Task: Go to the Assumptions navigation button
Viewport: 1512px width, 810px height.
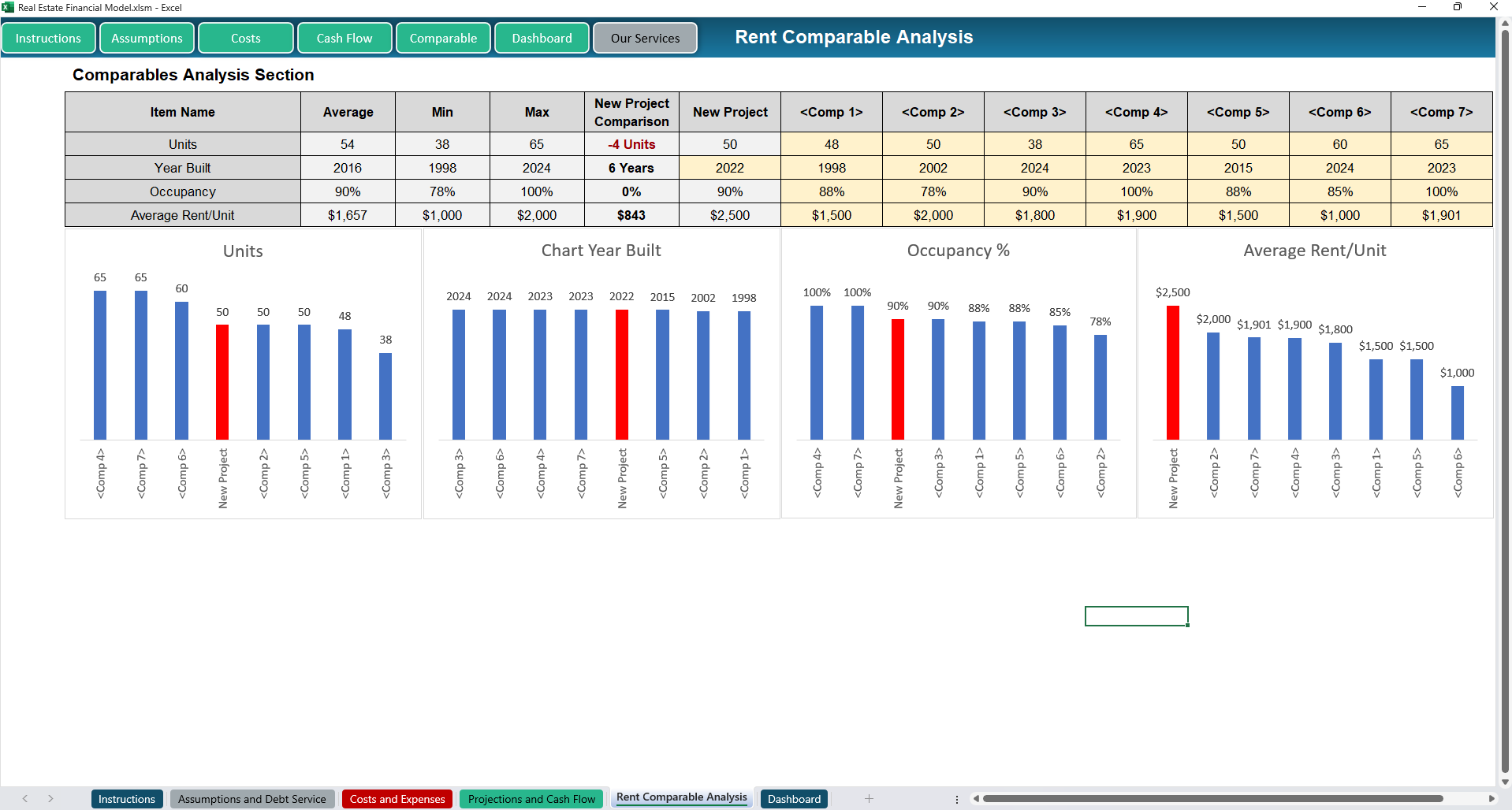Action: click(x=147, y=38)
